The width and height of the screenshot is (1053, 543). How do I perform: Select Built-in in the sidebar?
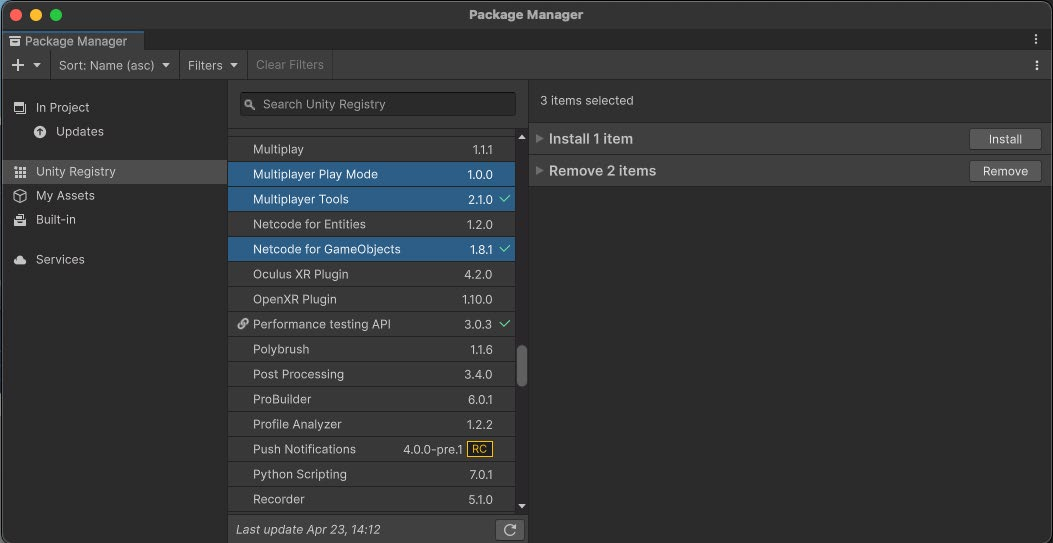[114, 219]
